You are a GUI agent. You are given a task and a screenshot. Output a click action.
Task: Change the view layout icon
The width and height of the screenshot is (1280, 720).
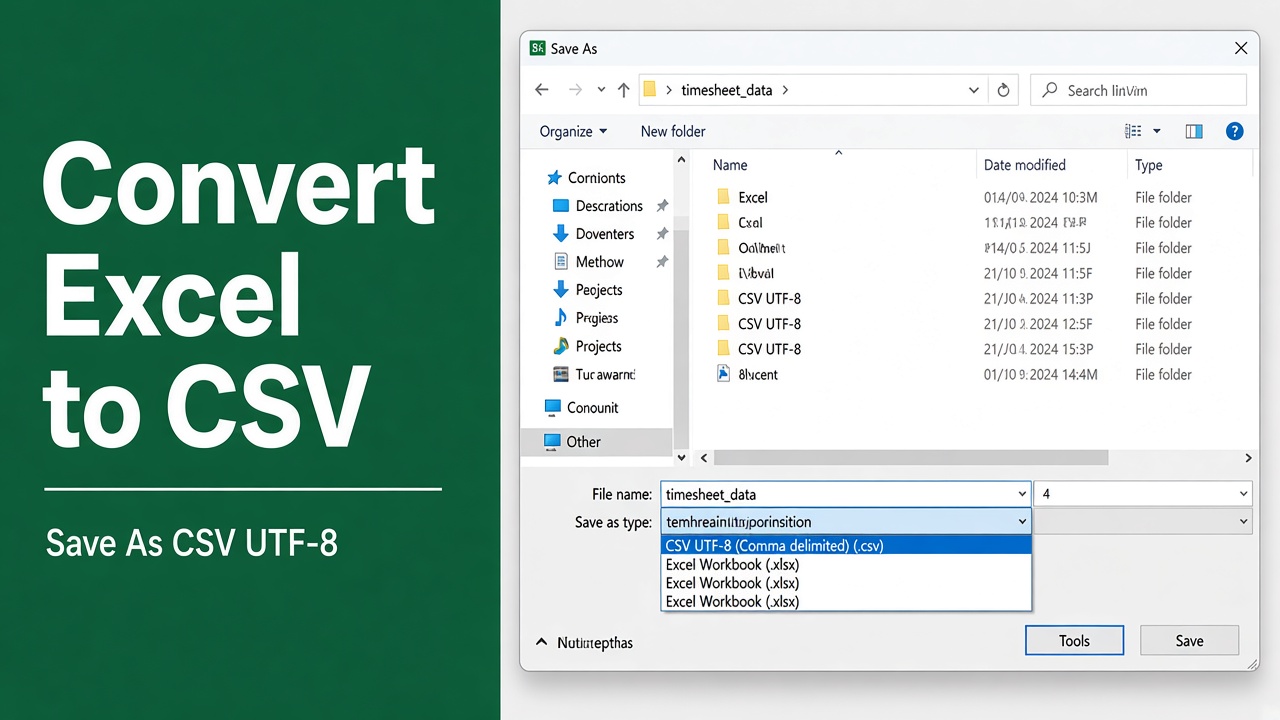[x=1133, y=131]
